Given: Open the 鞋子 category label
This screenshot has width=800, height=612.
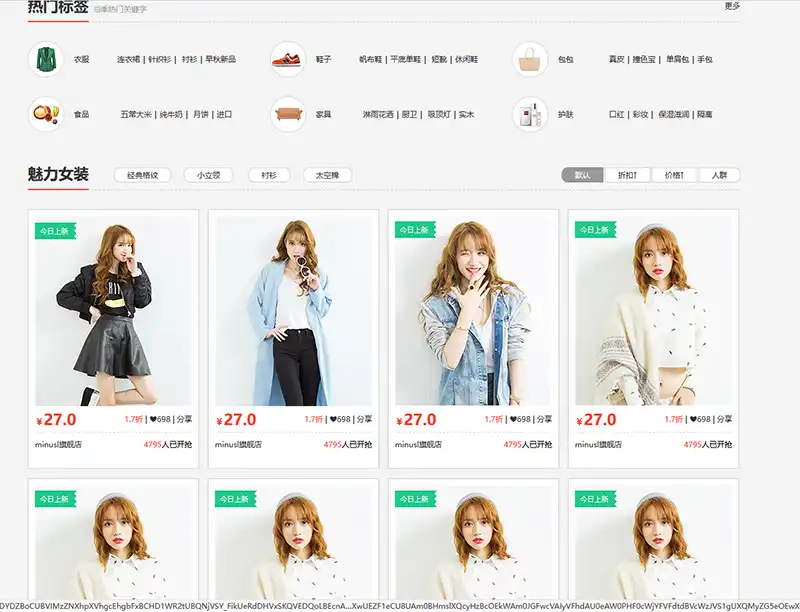Looking at the screenshot, I should [x=323, y=59].
